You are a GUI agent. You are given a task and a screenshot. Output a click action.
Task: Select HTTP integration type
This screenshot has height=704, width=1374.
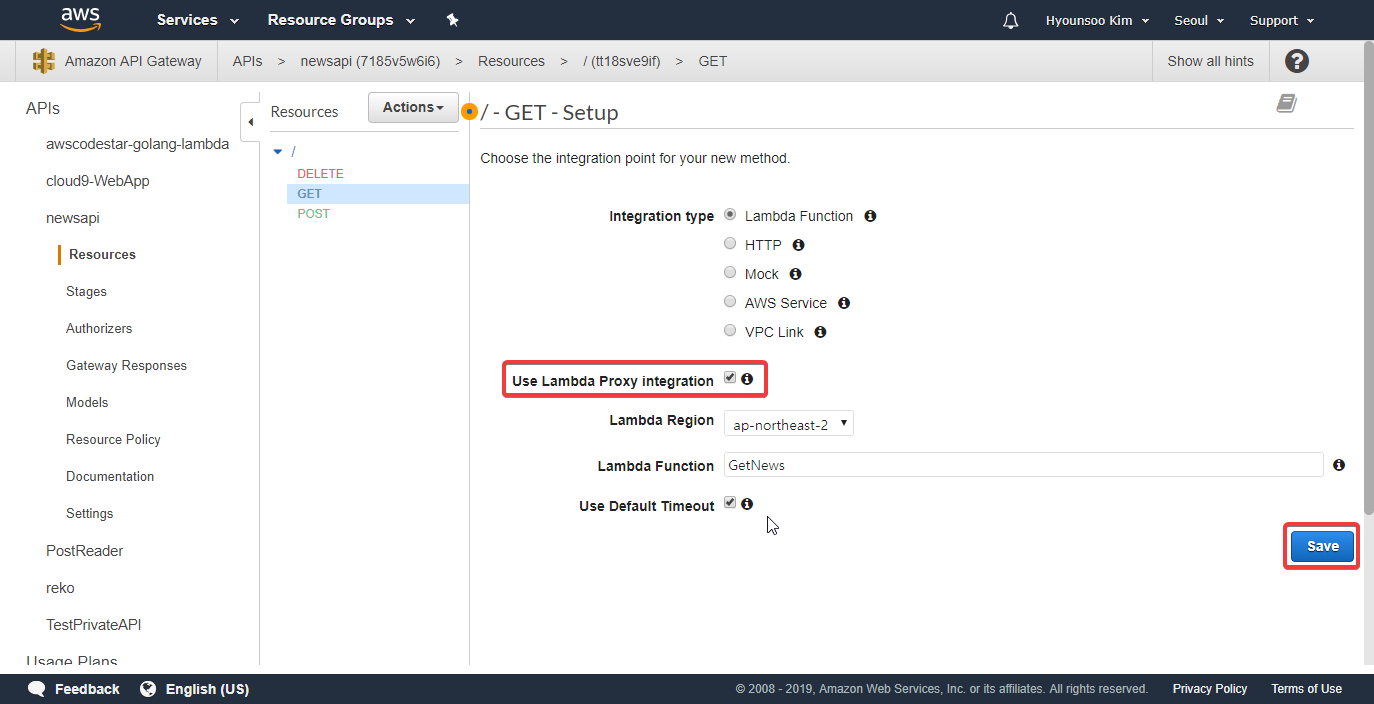[x=730, y=244]
